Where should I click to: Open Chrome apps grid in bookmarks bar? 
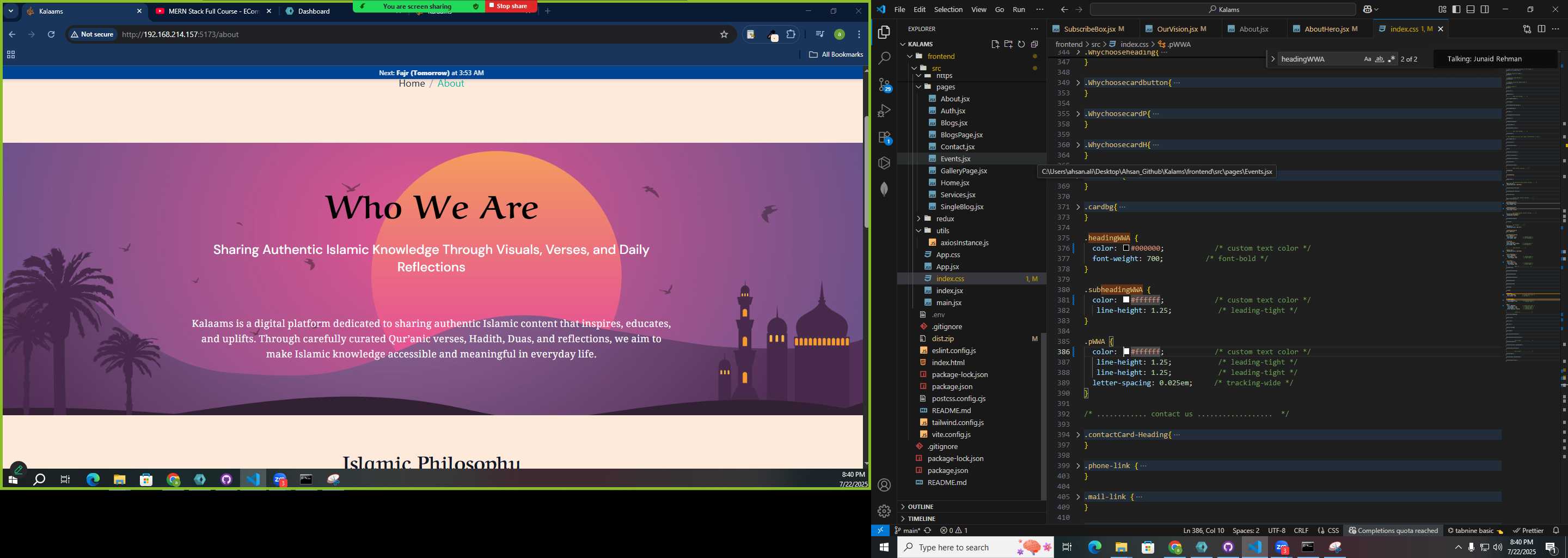(10, 55)
